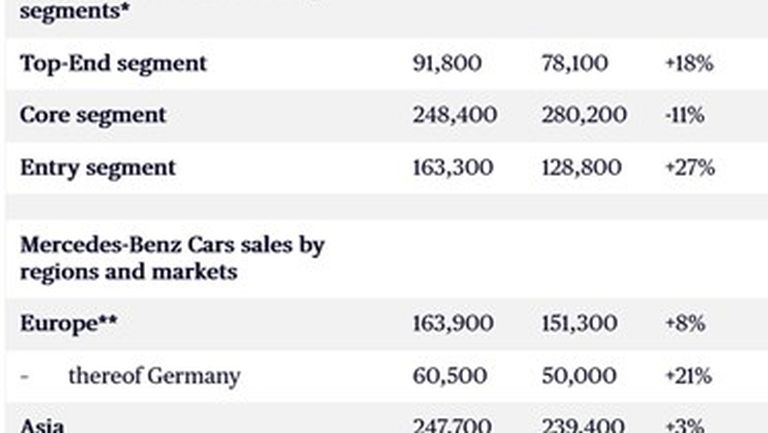Click the +21% change for Germany
The image size is (768, 433).
pos(688,376)
